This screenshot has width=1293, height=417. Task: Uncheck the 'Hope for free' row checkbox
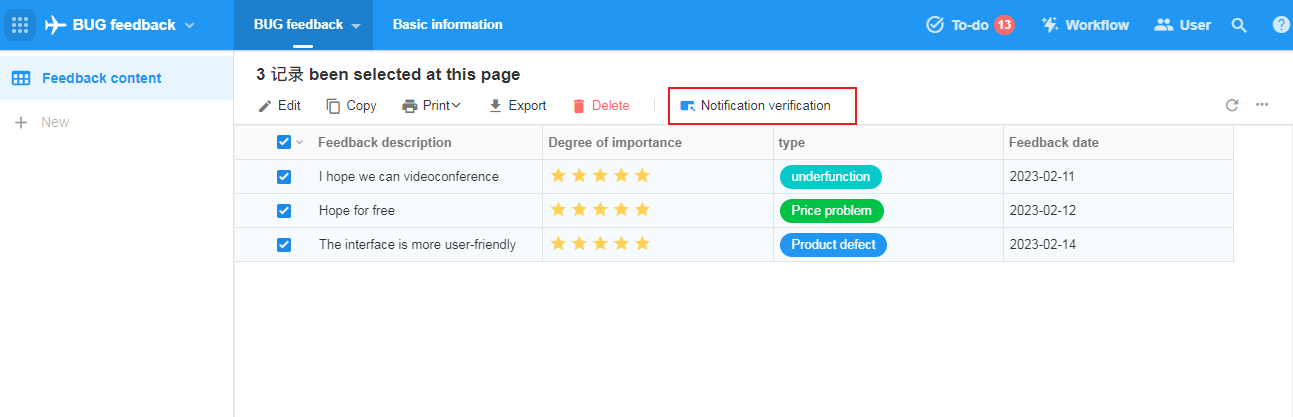[x=284, y=211]
